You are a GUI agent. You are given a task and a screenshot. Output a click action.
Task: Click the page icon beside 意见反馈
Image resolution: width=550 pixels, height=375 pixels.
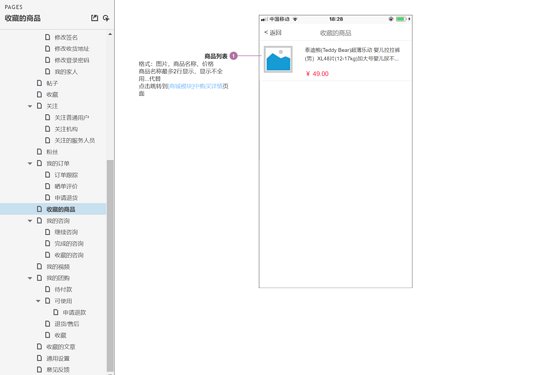click(39, 369)
